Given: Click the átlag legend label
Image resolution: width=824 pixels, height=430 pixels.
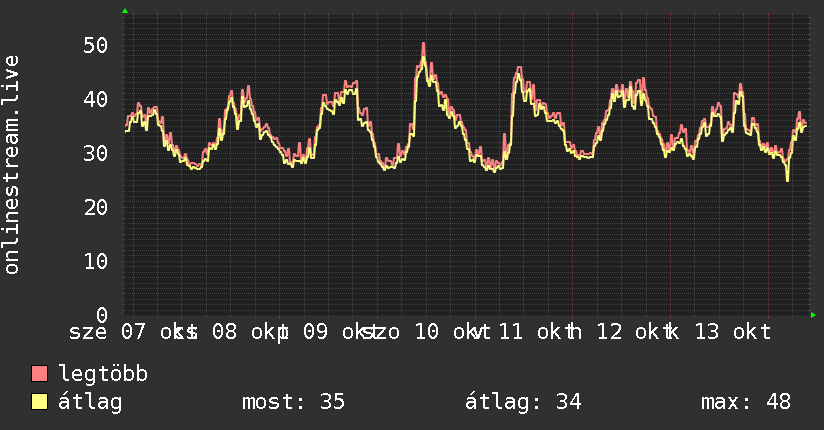Looking at the screenshot, I should (90, 402).
